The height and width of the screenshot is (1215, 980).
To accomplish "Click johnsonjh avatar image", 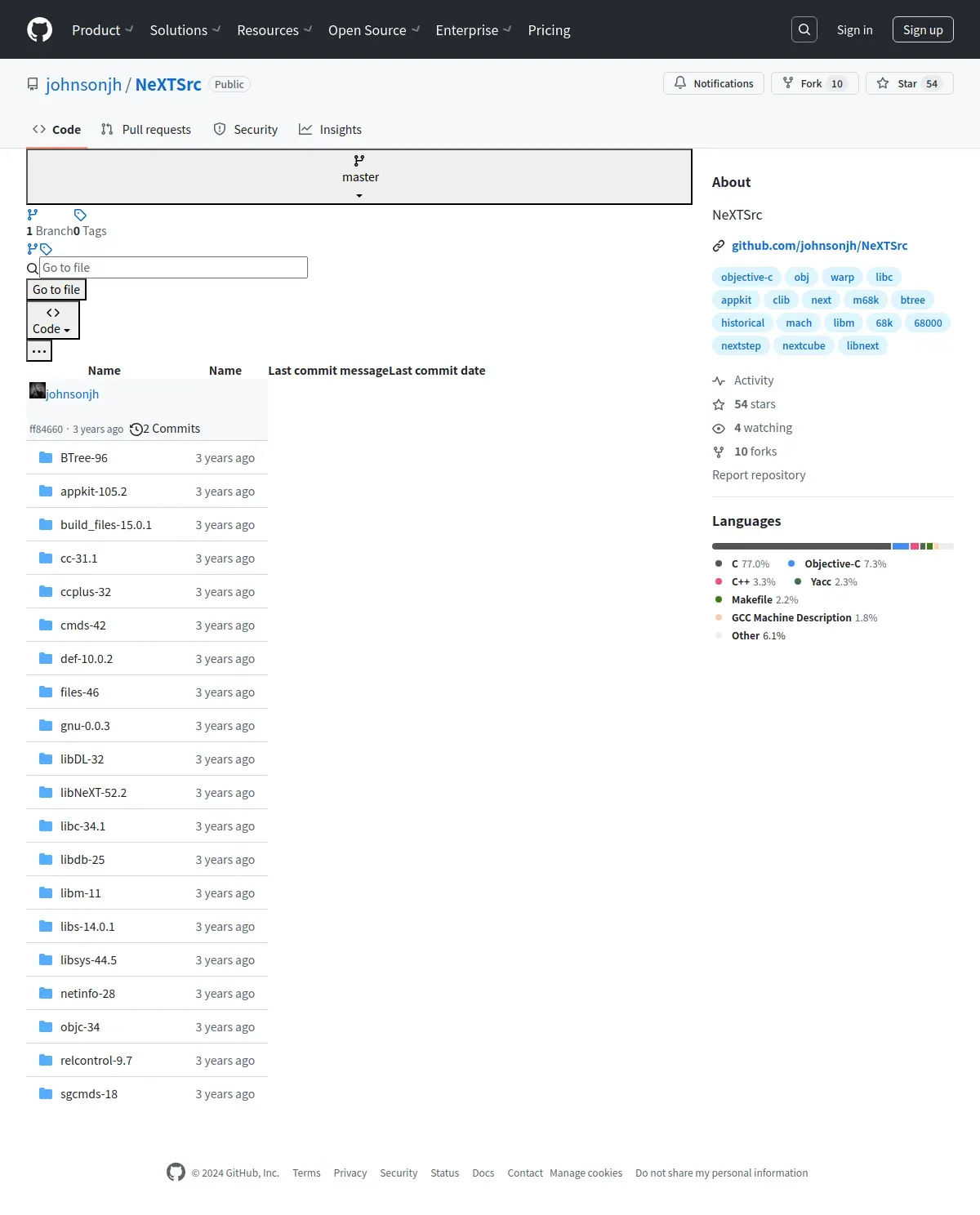I will pyautogui.click(x=38, y=390).
